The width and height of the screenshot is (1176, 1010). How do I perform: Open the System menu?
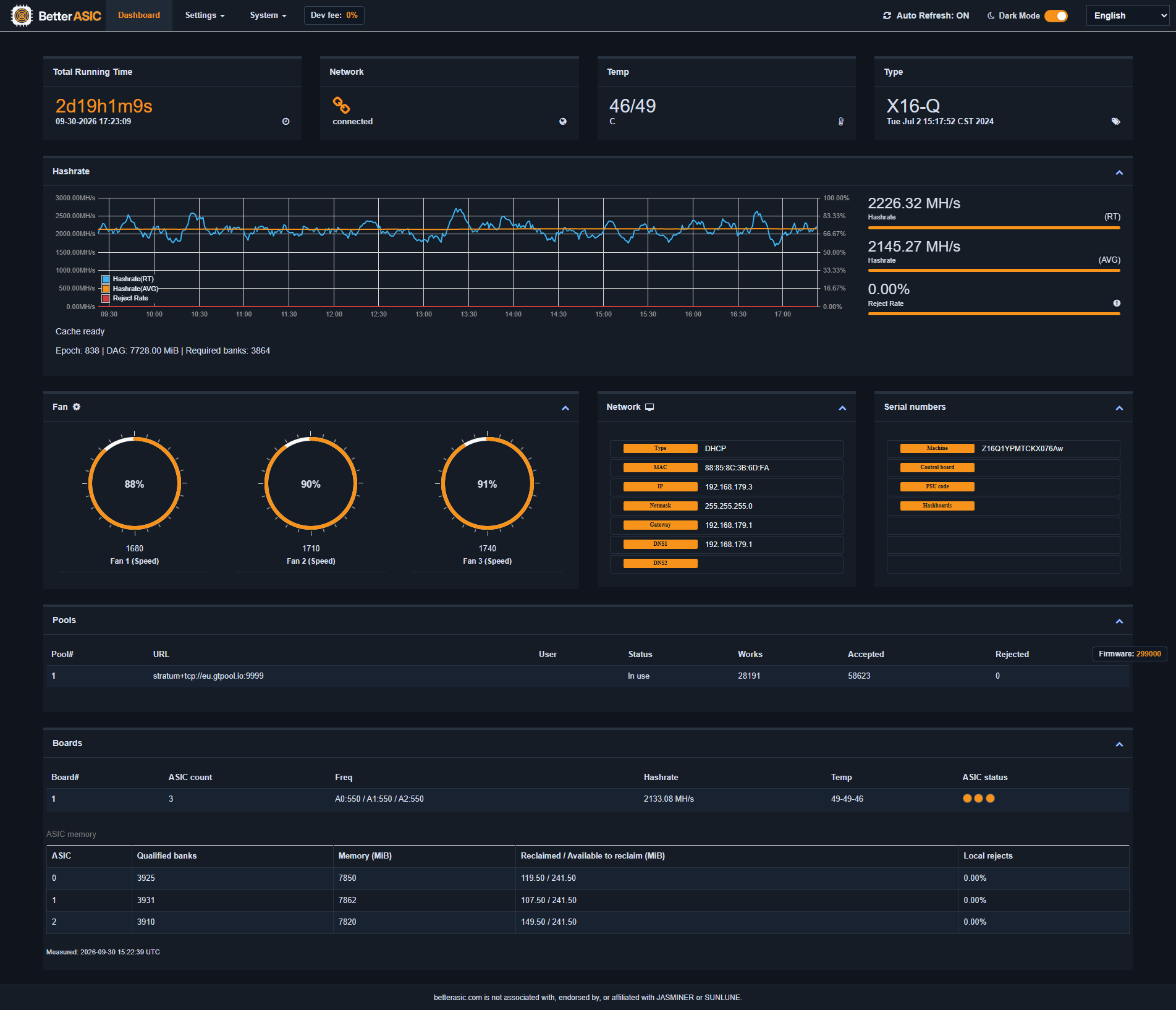pyautogui.click(x=268, y=15)
